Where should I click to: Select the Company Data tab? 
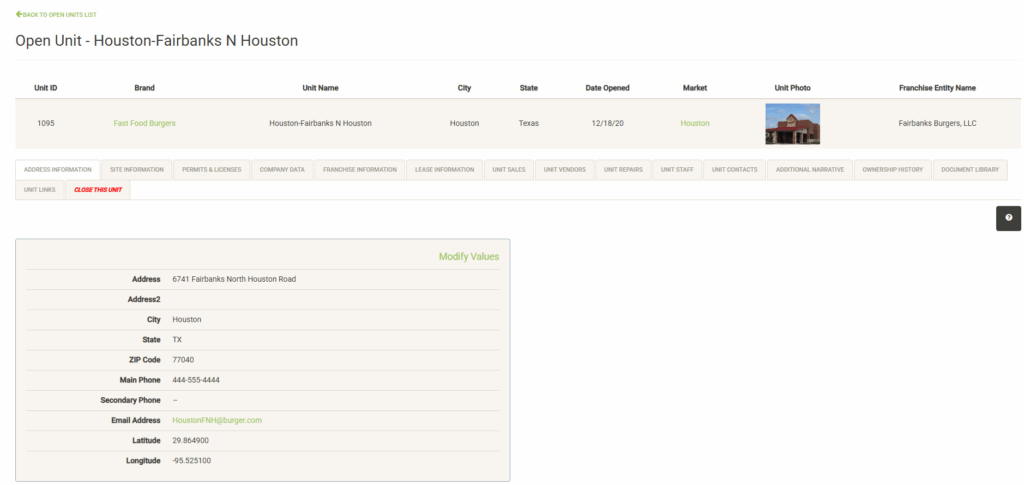(282, 170)
